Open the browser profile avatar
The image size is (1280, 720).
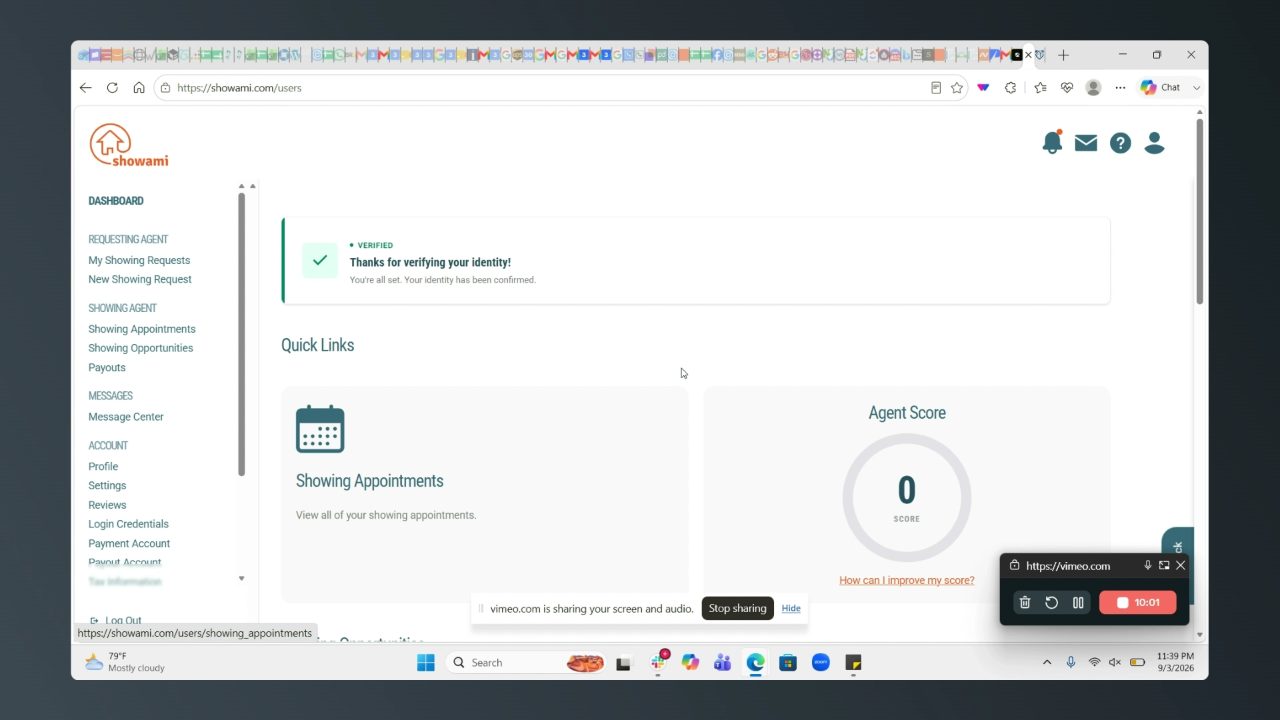pos(1093,88)
